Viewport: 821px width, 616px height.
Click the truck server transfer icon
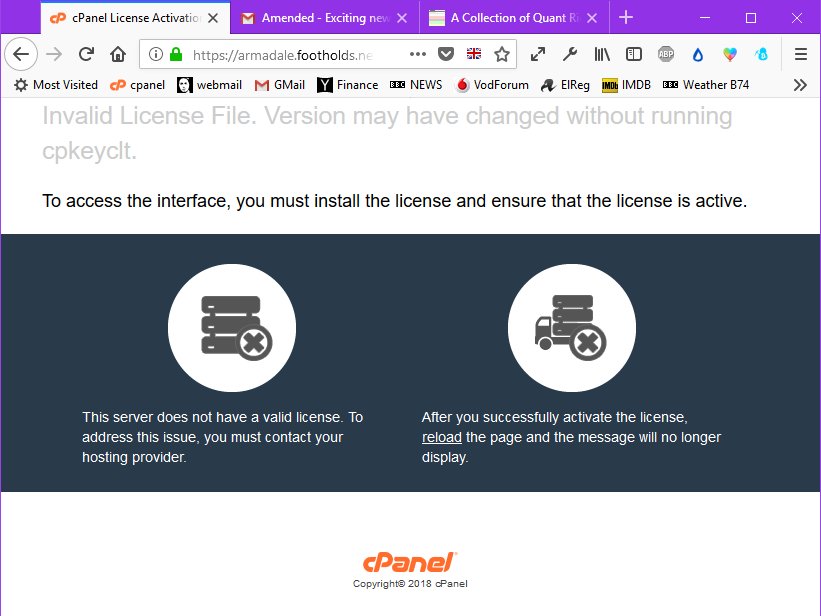pos(572,328)
